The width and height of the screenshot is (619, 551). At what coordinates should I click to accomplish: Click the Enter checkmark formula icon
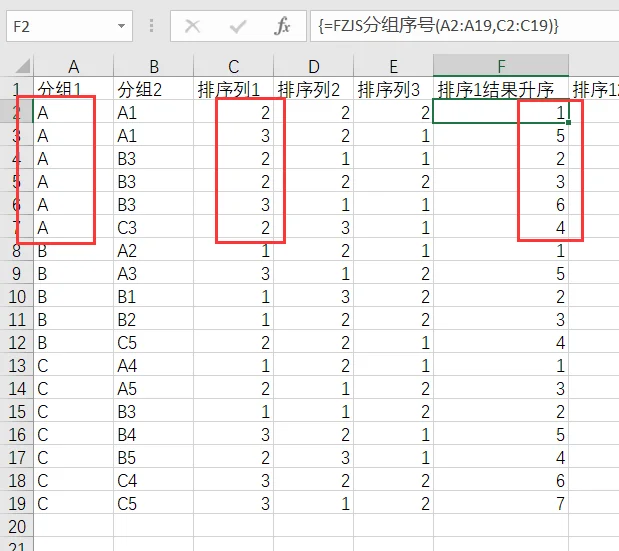point(238,26)
